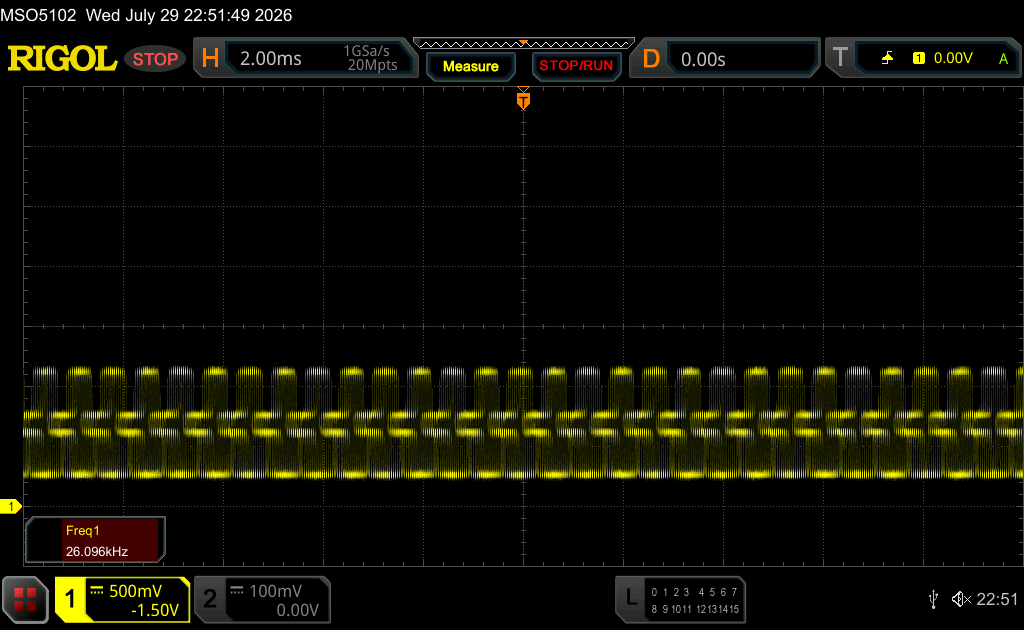
Task: Open the logic analyzer L panel
Action: point(631,598)
